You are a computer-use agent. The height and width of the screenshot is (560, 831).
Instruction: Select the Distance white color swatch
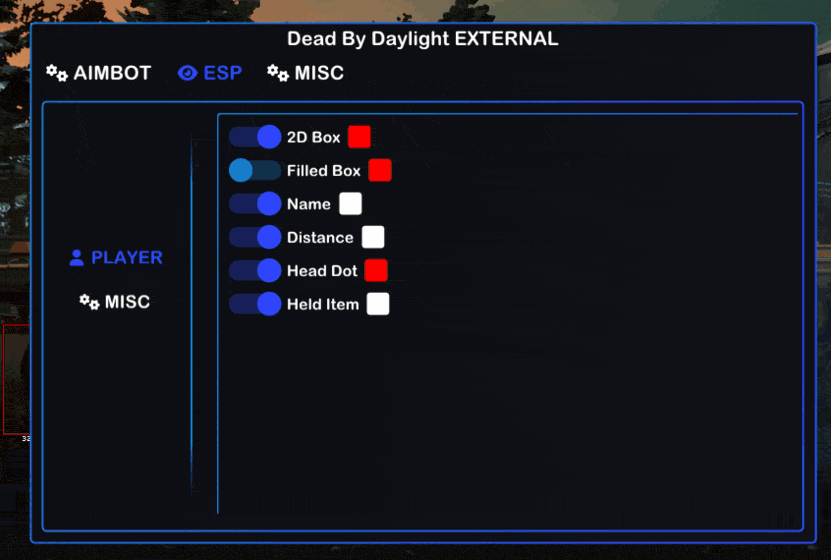click(x=373, y=237)
